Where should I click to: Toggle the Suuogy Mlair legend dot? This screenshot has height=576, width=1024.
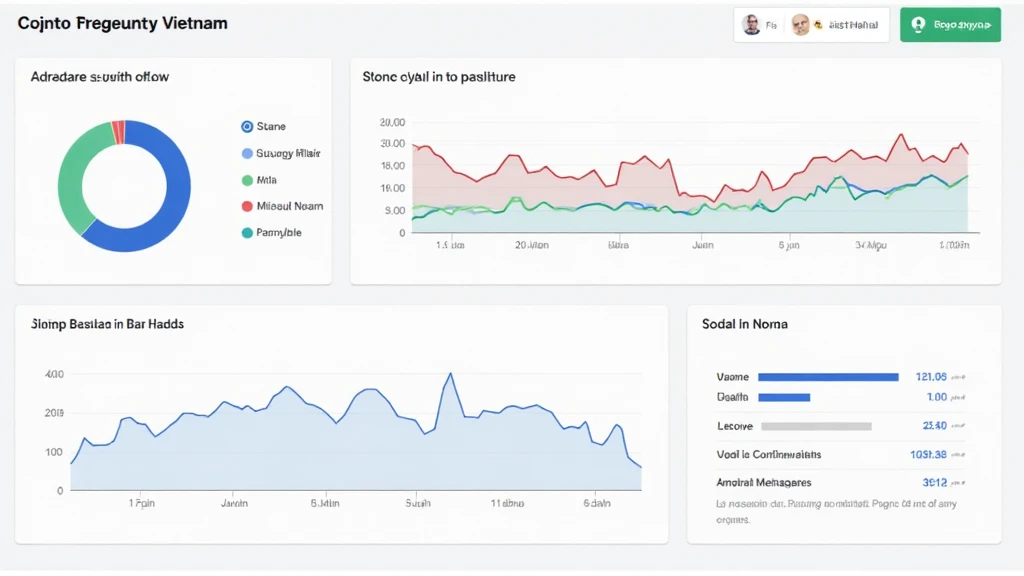(x=247, y=153)
